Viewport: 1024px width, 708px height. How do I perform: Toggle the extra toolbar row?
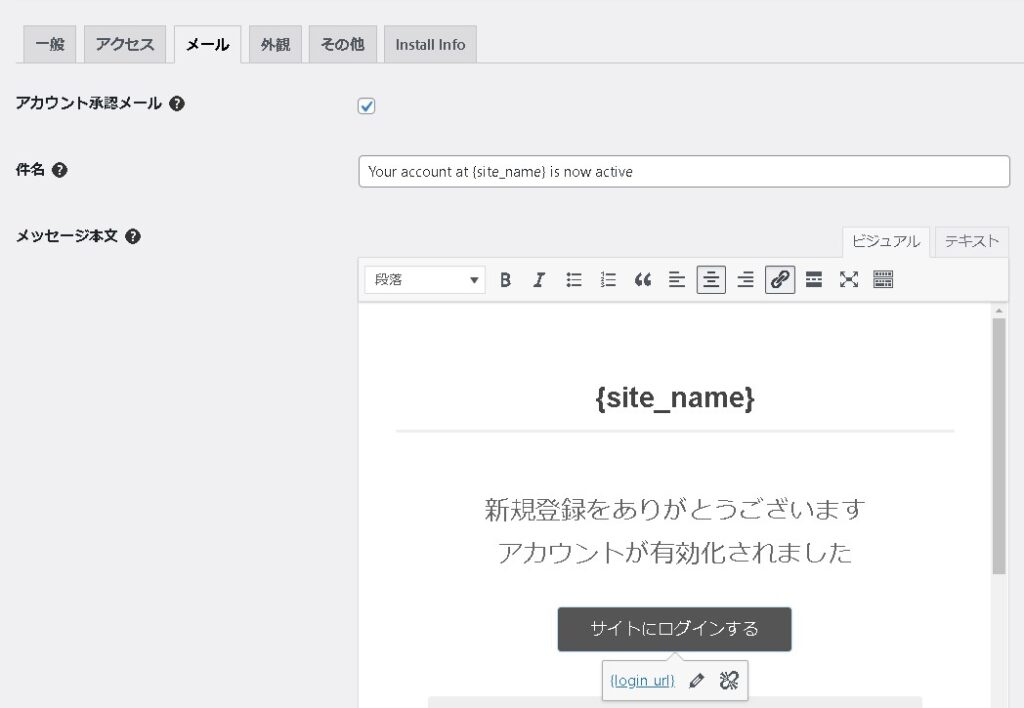tap(883, 280)
